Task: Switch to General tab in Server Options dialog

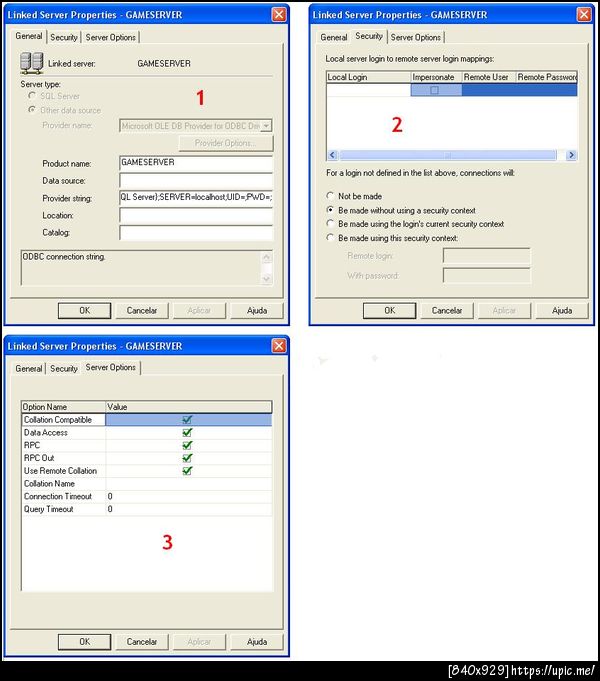Action: pyautogui.click(x=29, y=369)
